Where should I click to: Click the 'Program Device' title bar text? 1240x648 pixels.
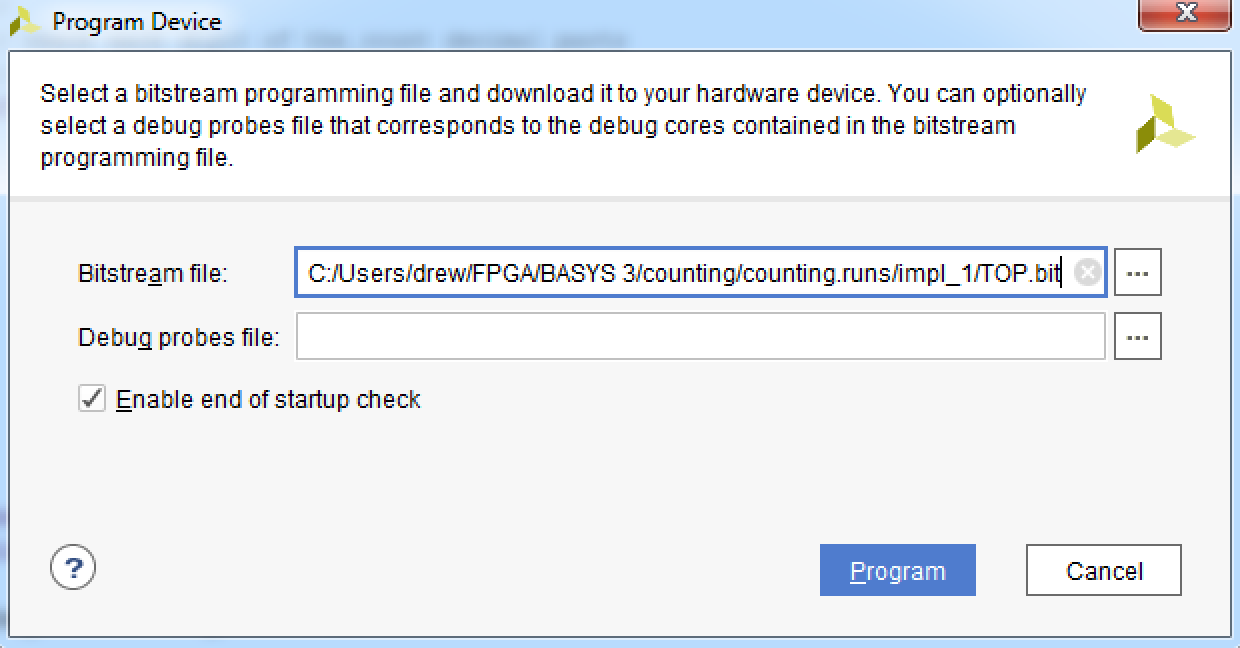[137, 21]
